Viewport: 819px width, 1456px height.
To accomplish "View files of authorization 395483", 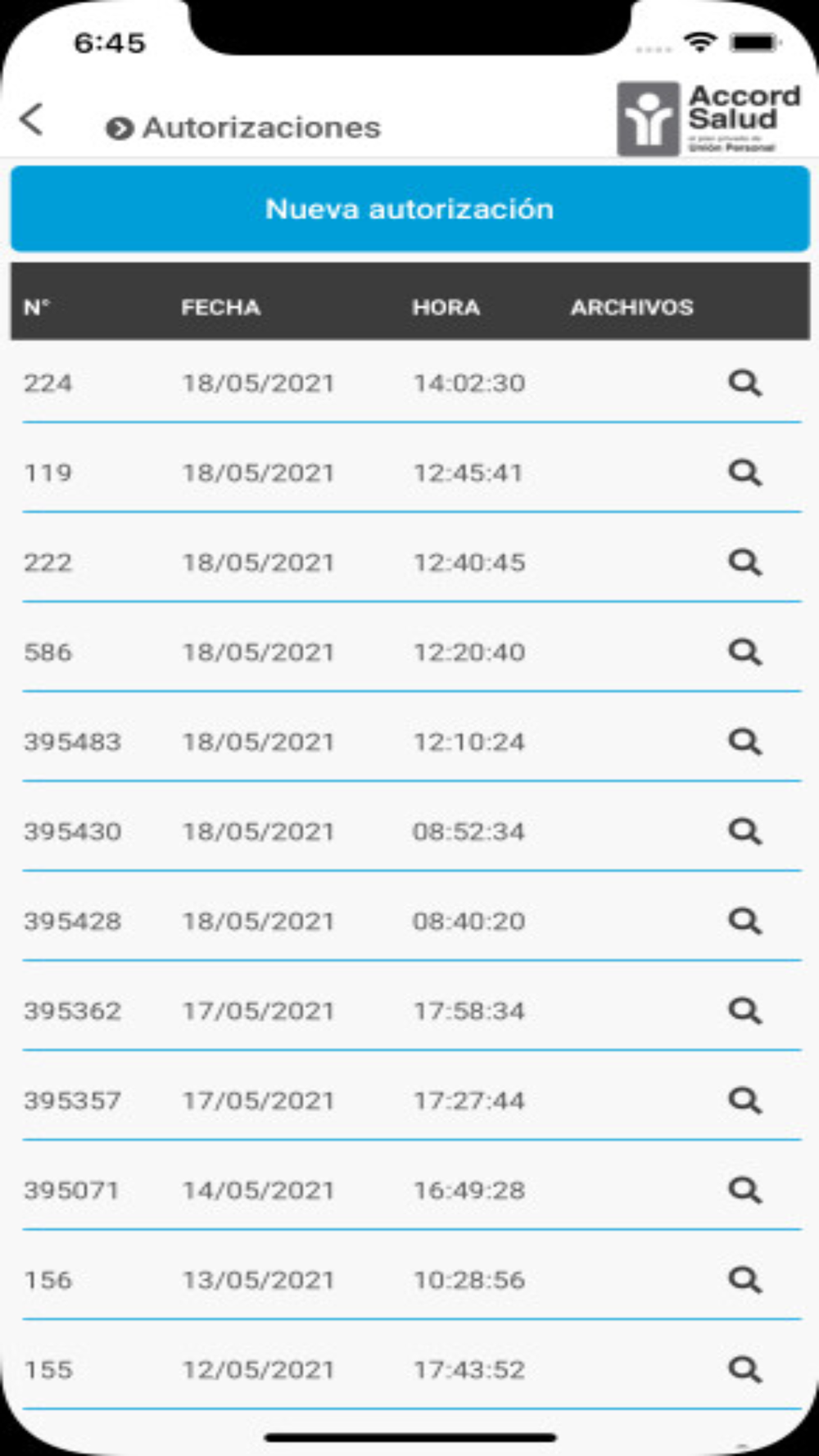I will pos(745,742).
